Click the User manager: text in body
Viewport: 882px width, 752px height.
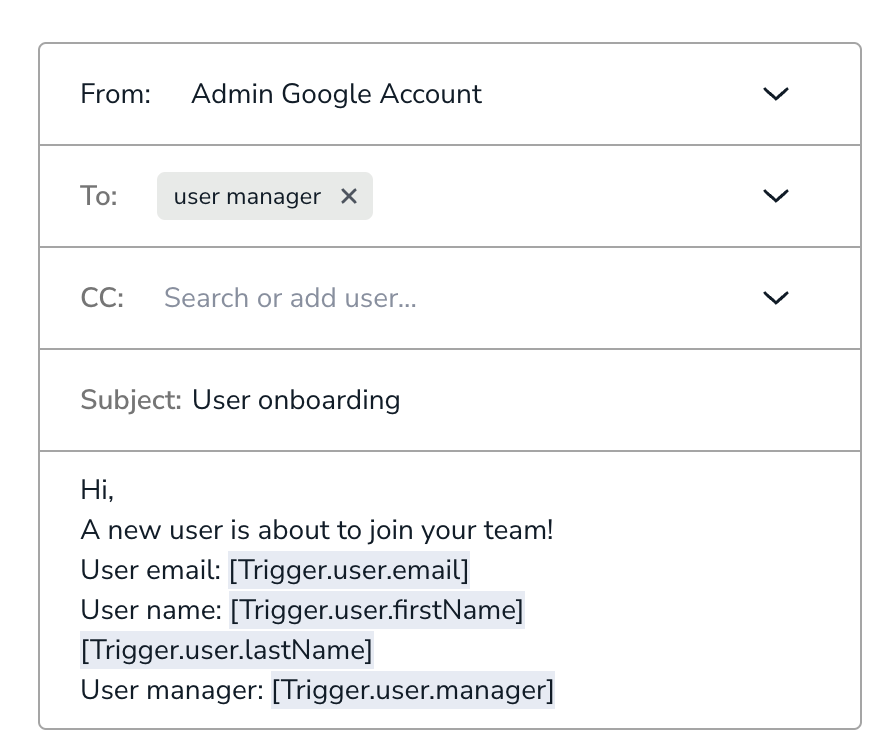point(172,690)
